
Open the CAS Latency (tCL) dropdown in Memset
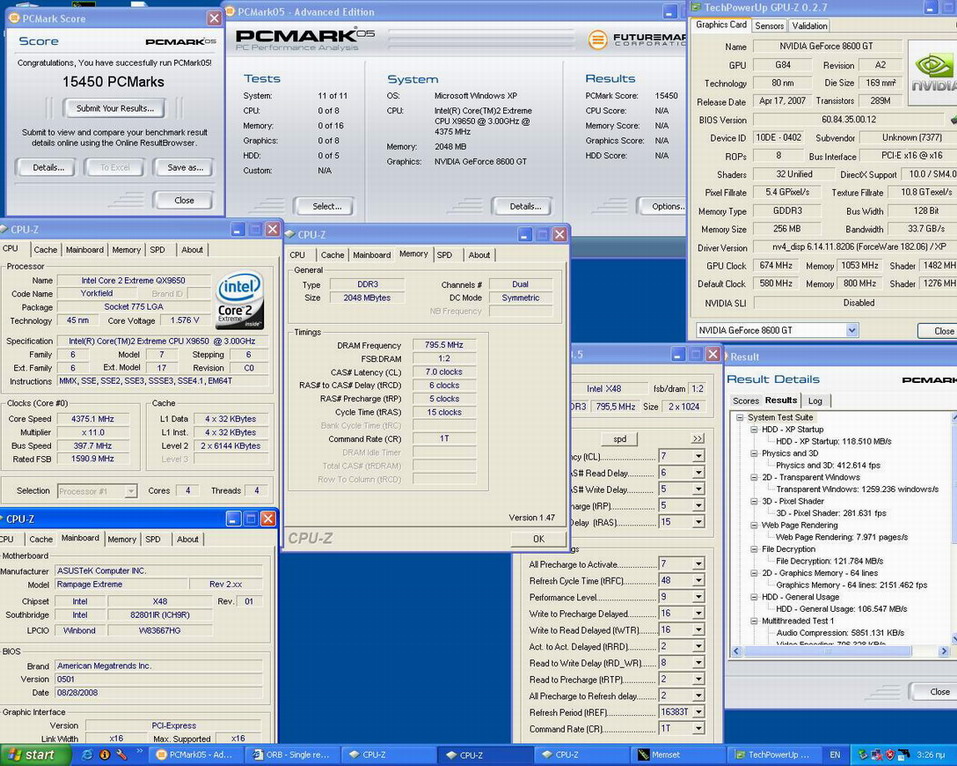[x=698, y=456]
